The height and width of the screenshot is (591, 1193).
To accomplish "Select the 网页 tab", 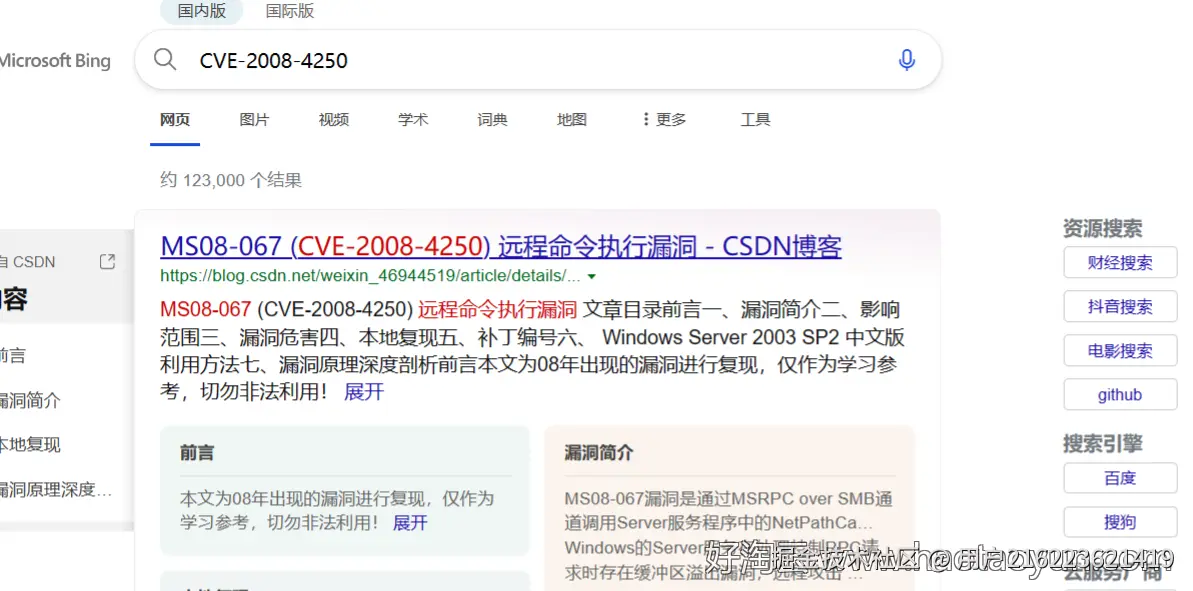I will pyautogui.click(x=175, y=119).
